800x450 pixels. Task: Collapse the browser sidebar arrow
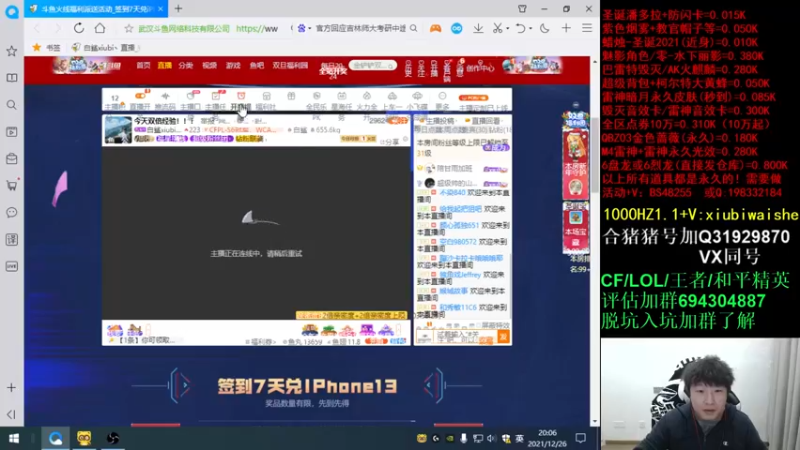(x=11, y=414)
